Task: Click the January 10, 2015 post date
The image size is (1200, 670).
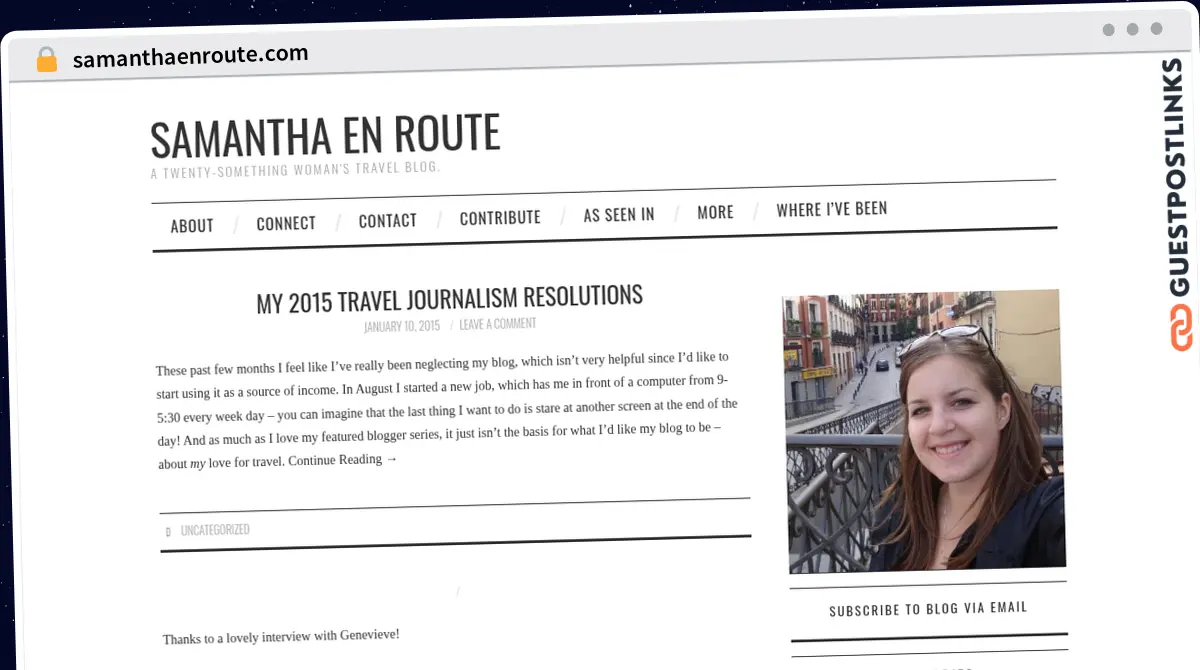Action: coord(402,326)
